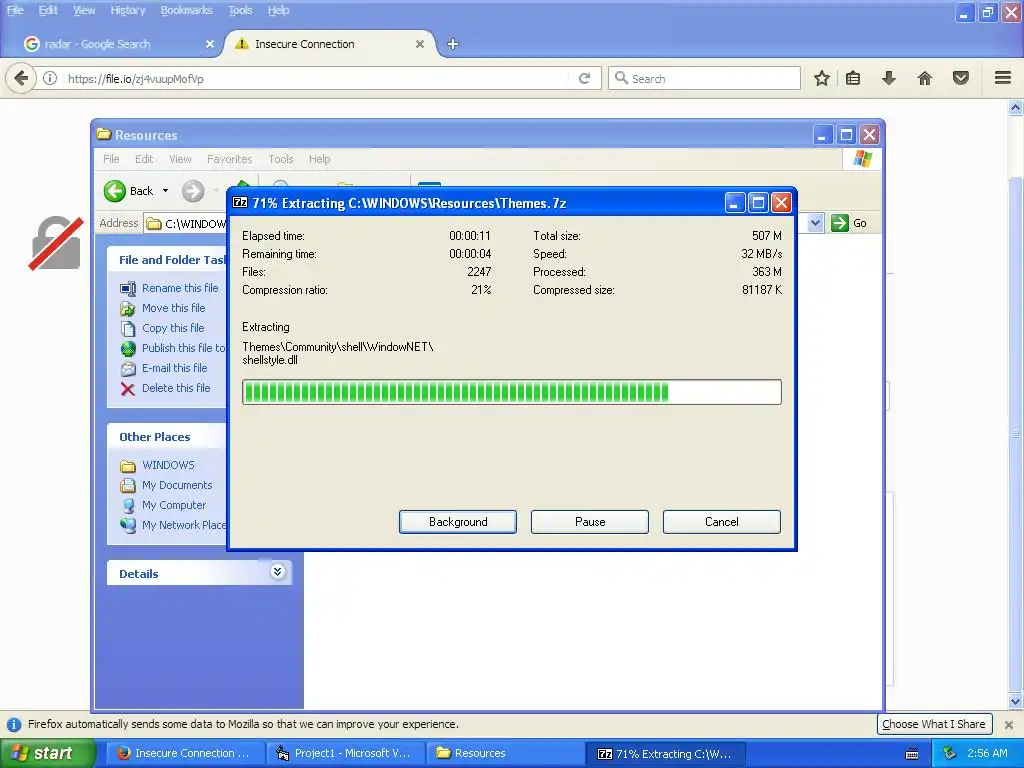This screenshot has width=1024, height=768.
Task: Click Copy this file task
Action: [x=173, y=328]
